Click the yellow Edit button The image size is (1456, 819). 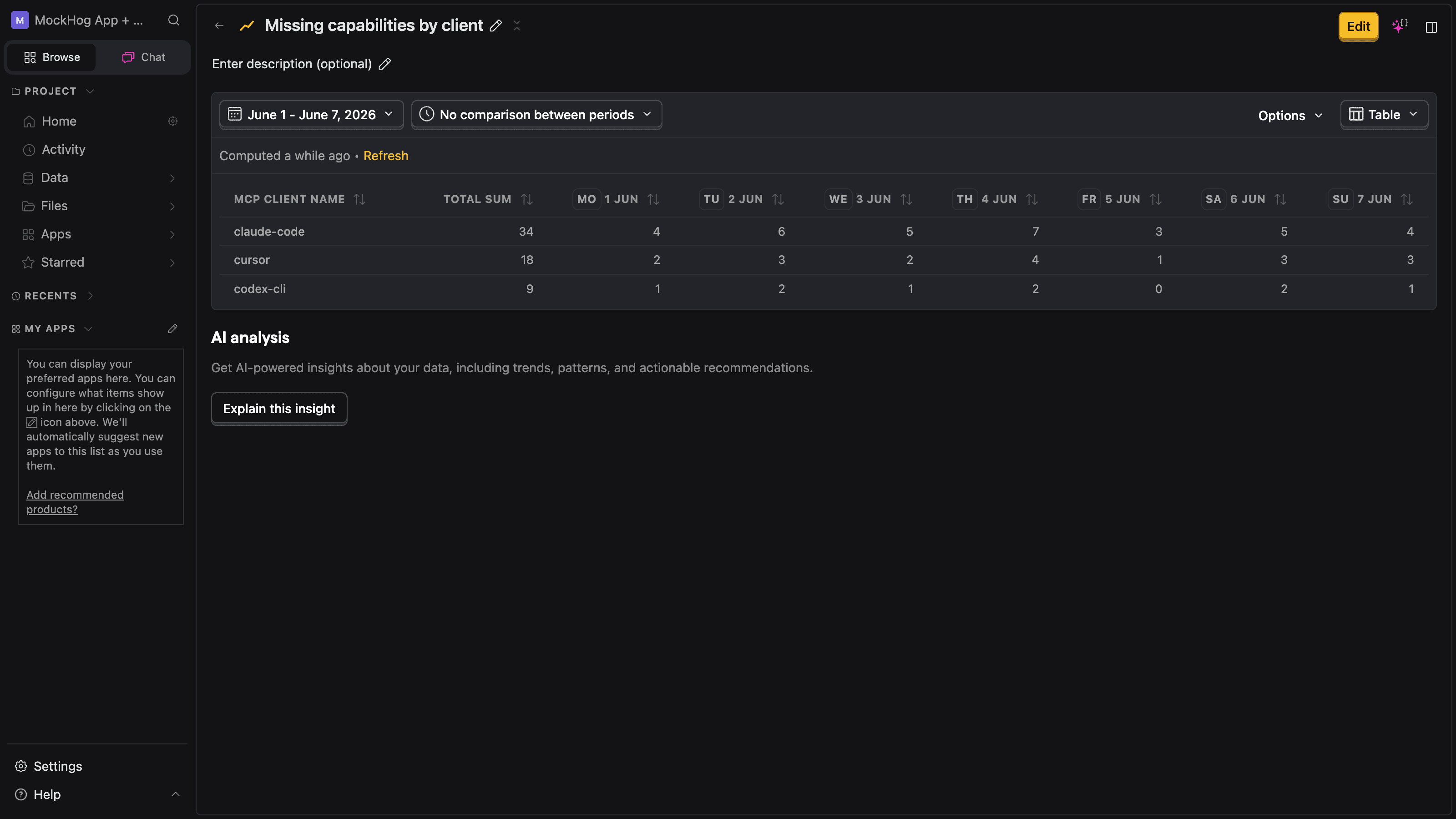[x=1358, y=26]
